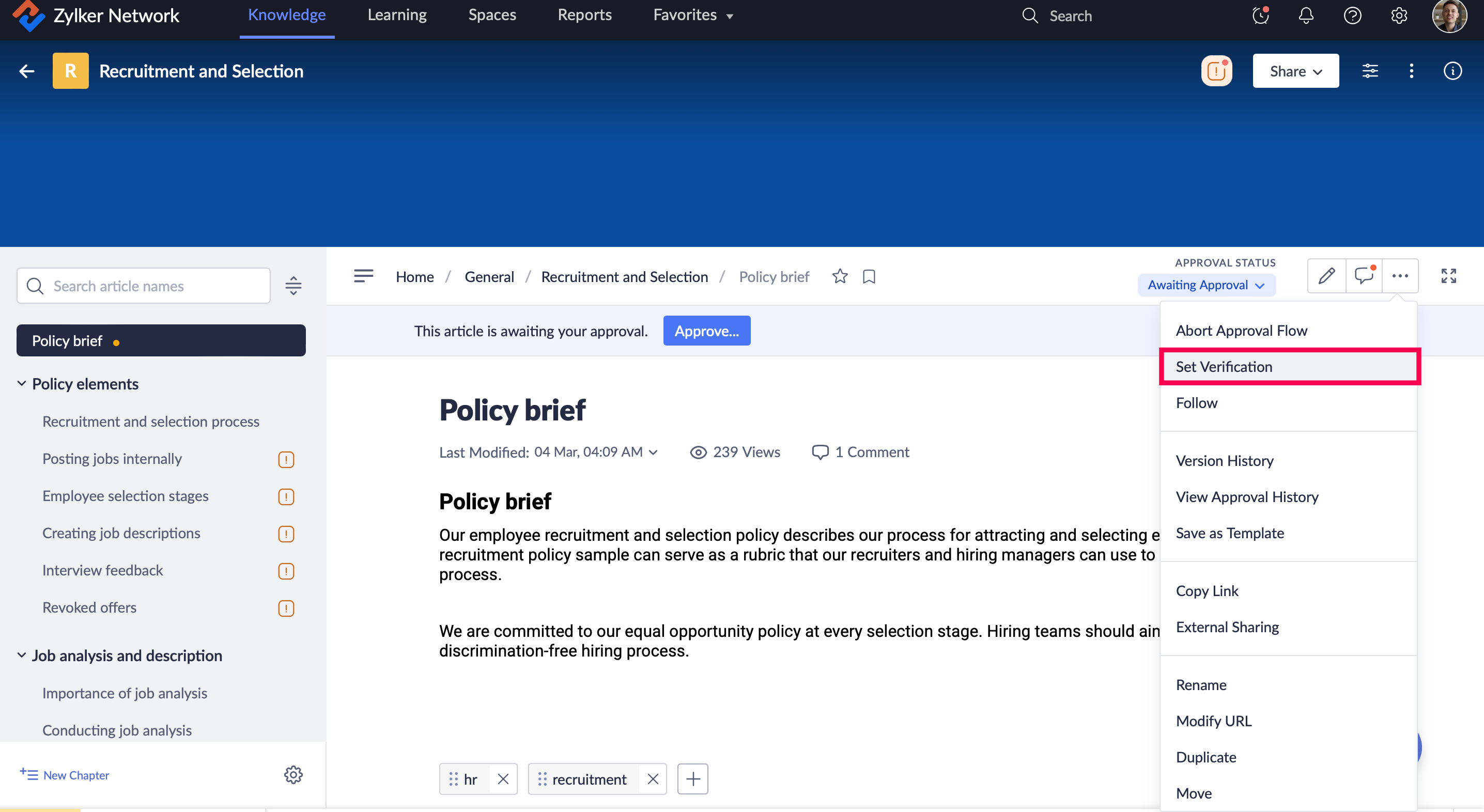The height and width of the screenshot is (812, 1484).
Task: Expand the Share button dropdown
Action: (x=1295, y=71)
